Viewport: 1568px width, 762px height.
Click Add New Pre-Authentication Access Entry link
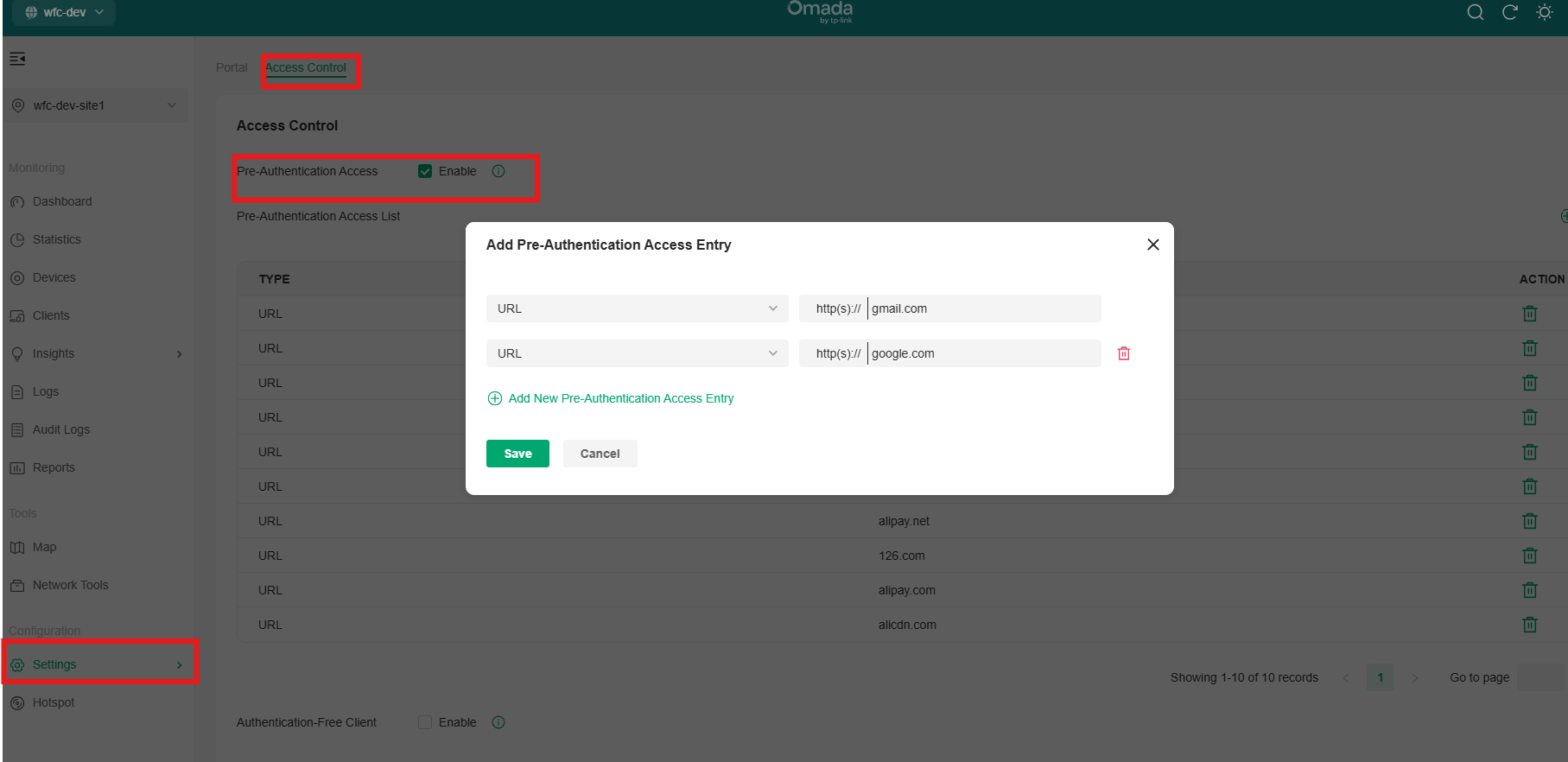(x=620, y=398)
